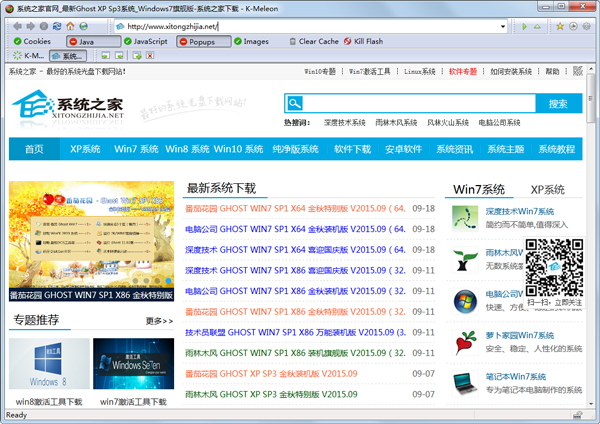Image resolution: width=600 pixels, height=424 pixels.
Task: Open 软件下载 in navigation bar
Action: point(352,149)
